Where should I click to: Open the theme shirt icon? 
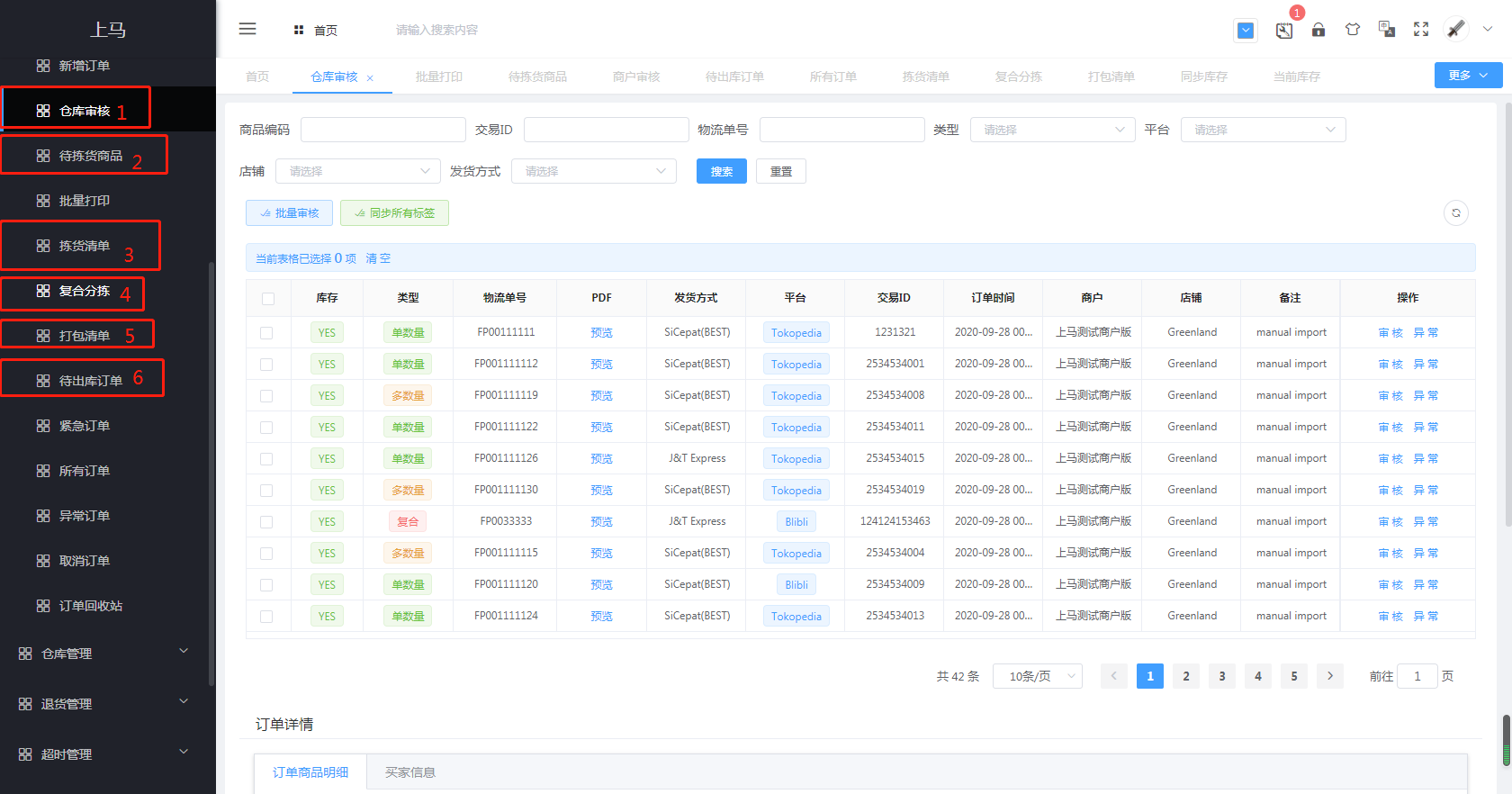coord(1353,30)
